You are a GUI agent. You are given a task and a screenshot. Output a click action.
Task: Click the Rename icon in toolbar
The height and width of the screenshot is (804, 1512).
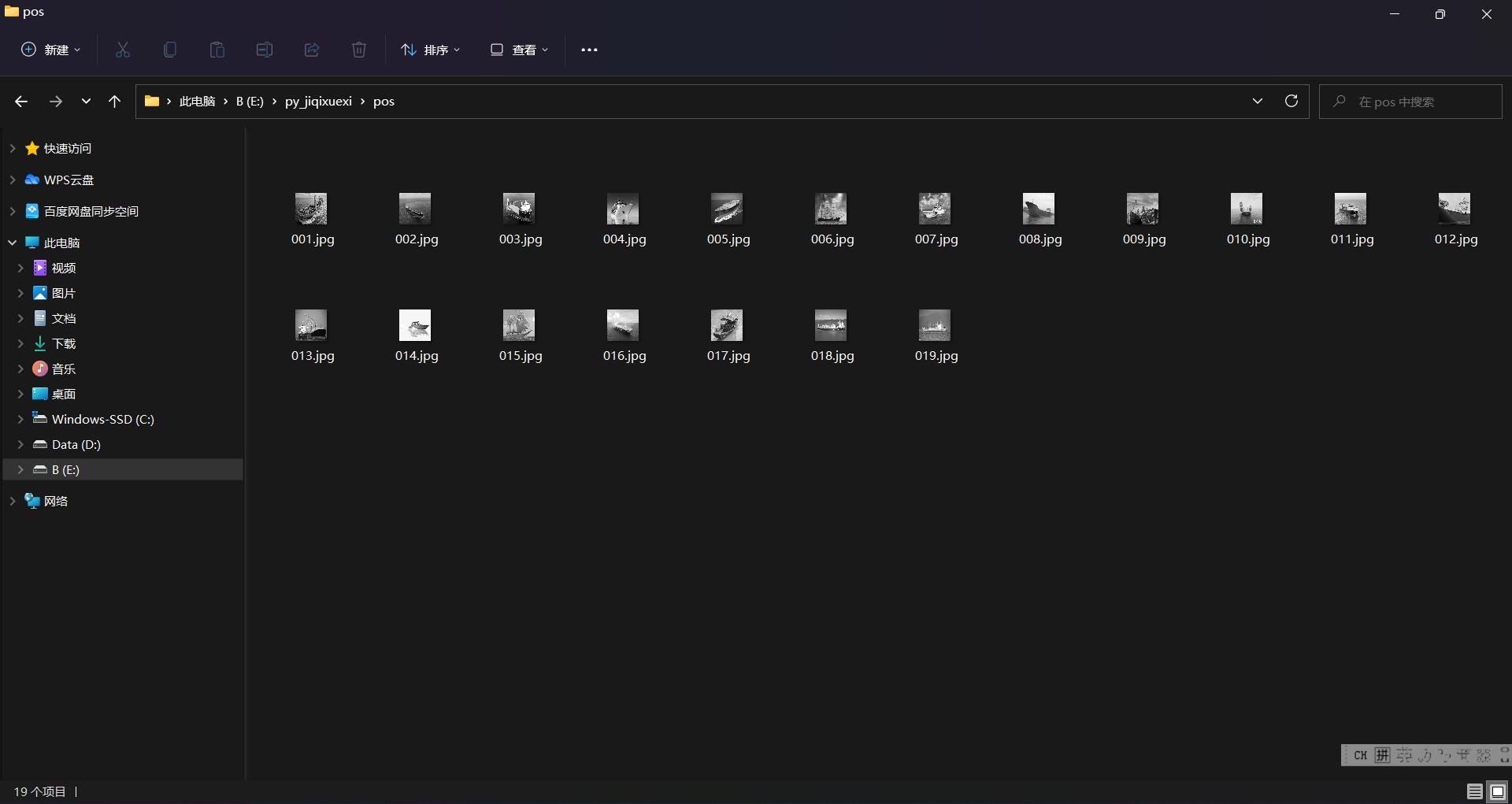265,50
